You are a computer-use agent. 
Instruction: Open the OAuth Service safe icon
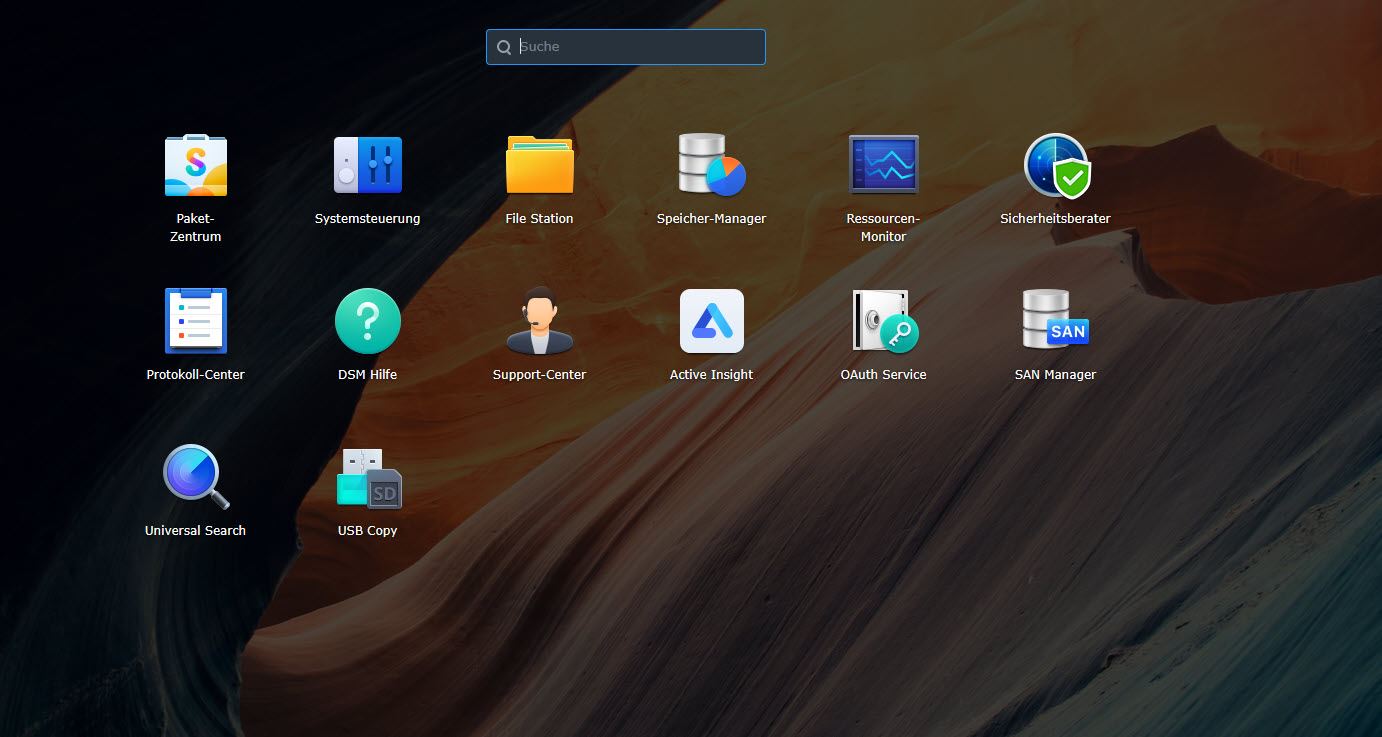[883, 321]
